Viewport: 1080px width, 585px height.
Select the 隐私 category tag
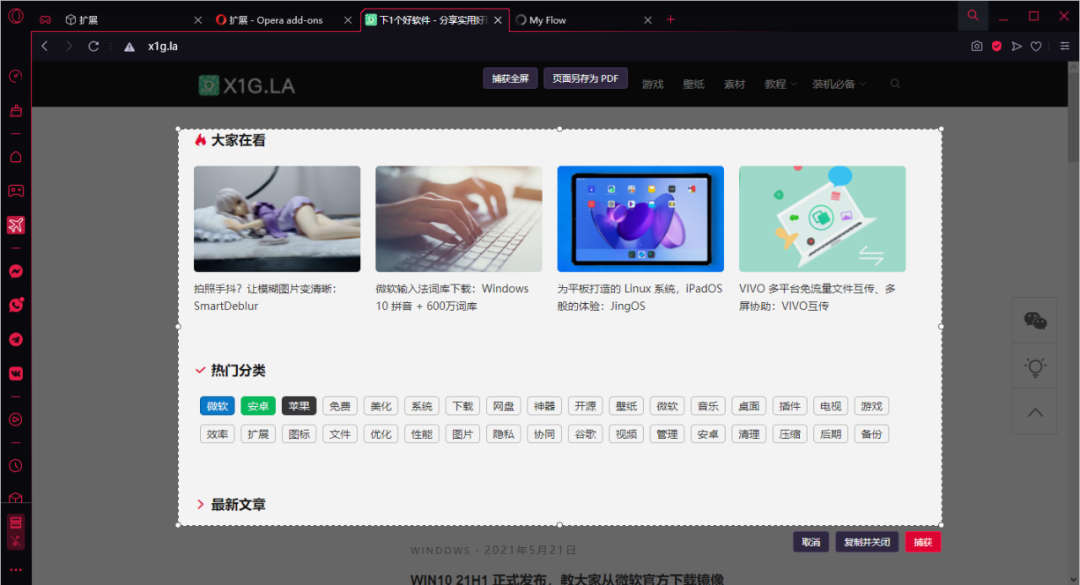tap(503, 434)
